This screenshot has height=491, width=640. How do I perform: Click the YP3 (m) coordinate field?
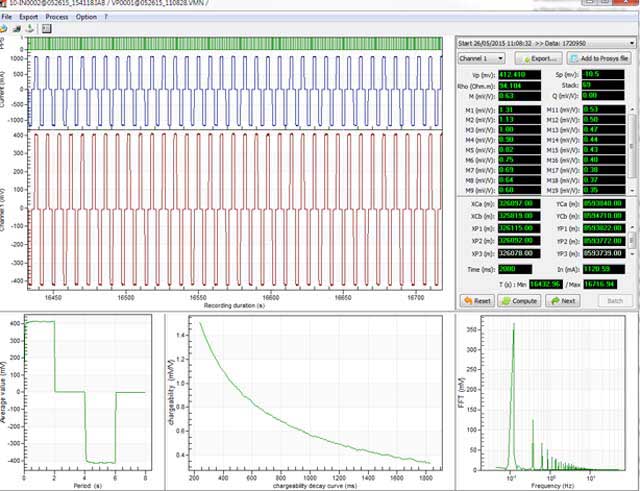coord(603,253)
